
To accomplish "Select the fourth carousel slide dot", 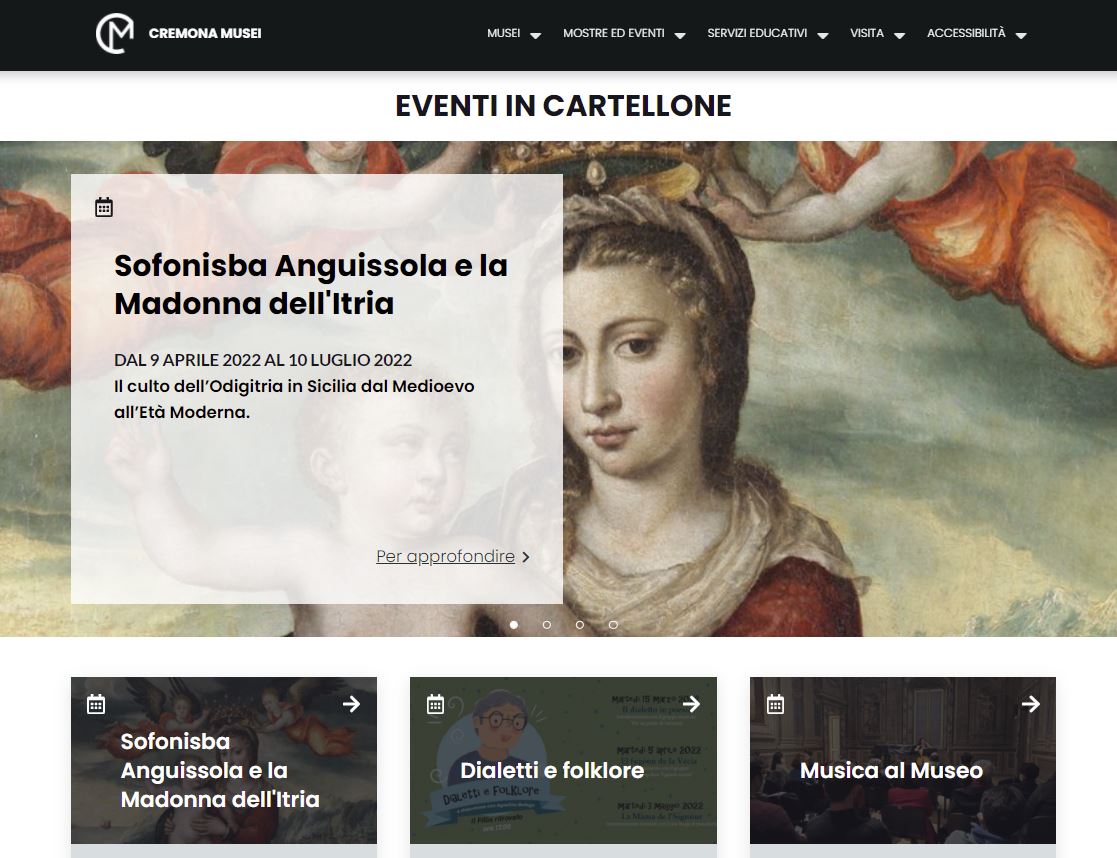I will click(x=613, y=625).
